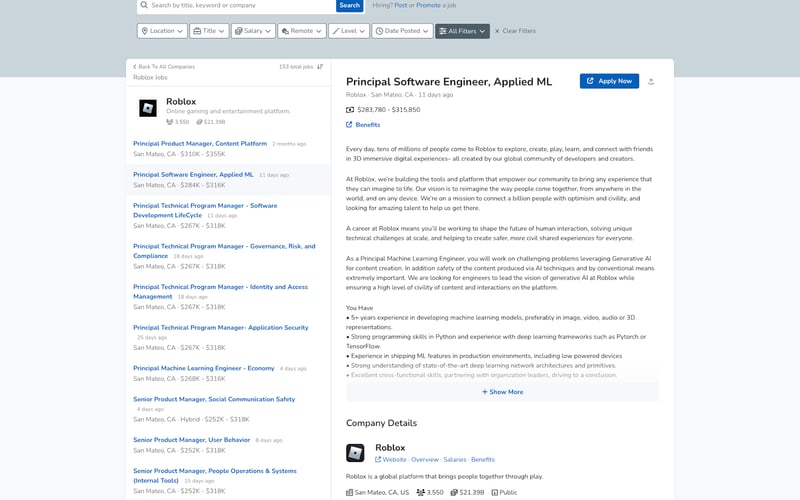Open company Overview link

point(425,459)
